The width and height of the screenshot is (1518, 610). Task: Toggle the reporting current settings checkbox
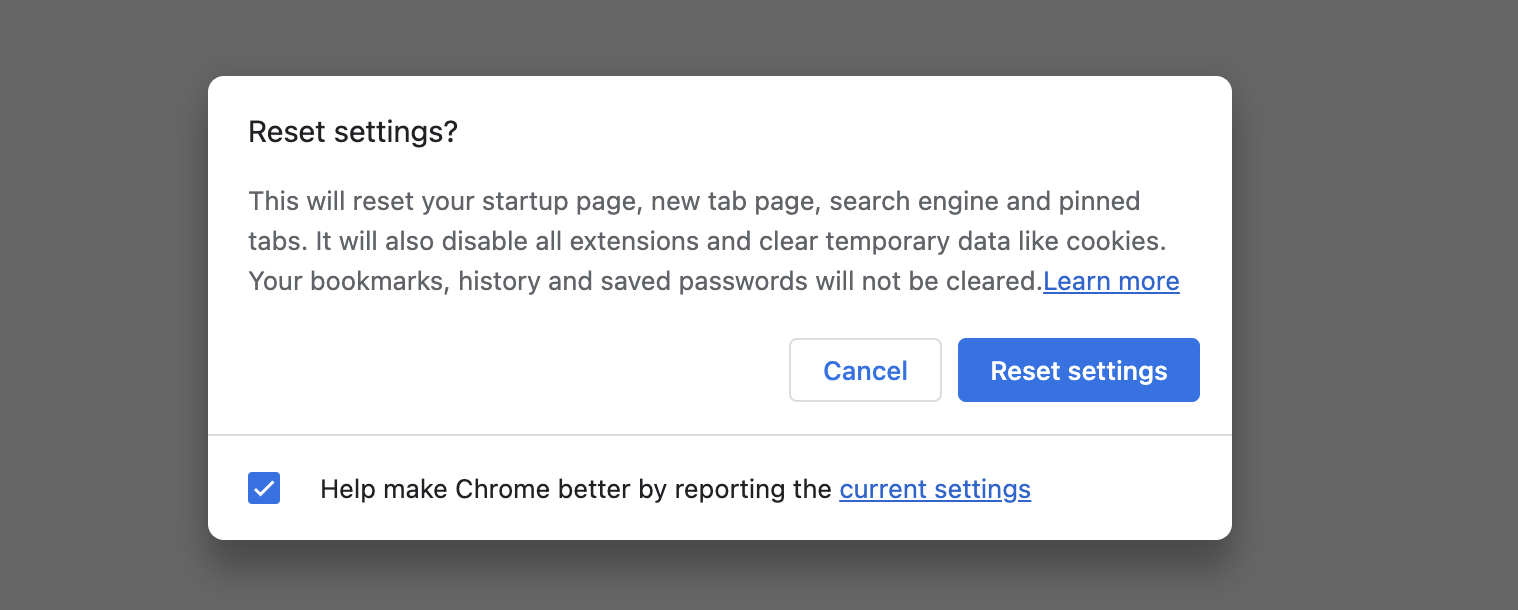click(x=264, y=489)
